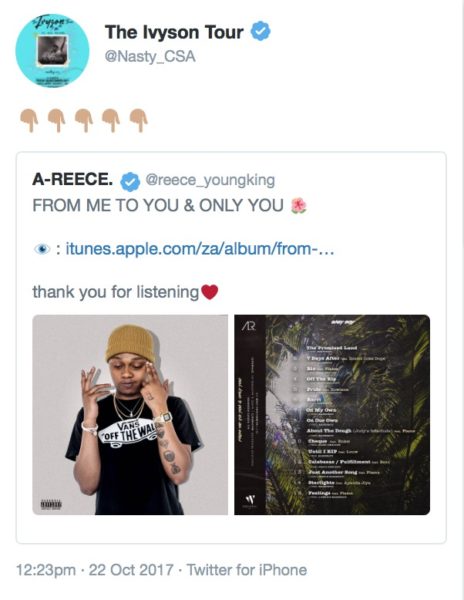The width and height of the screenshot is (464, 600).
Task: Click the first pointing-down hand emoji
Action: point(29,120)
